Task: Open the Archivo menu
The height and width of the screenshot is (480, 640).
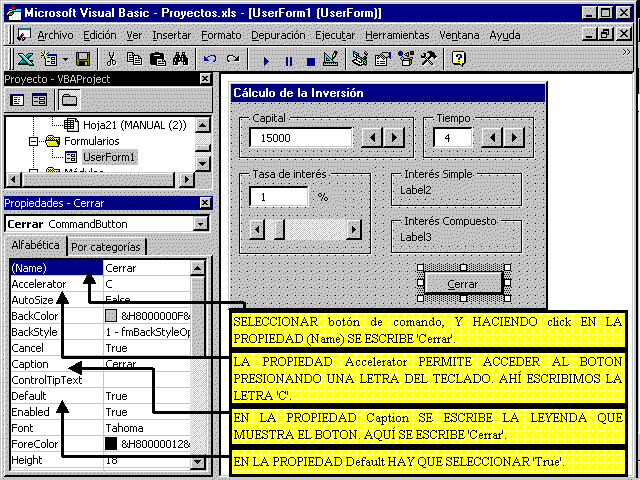Action: [x=55, y=36]
